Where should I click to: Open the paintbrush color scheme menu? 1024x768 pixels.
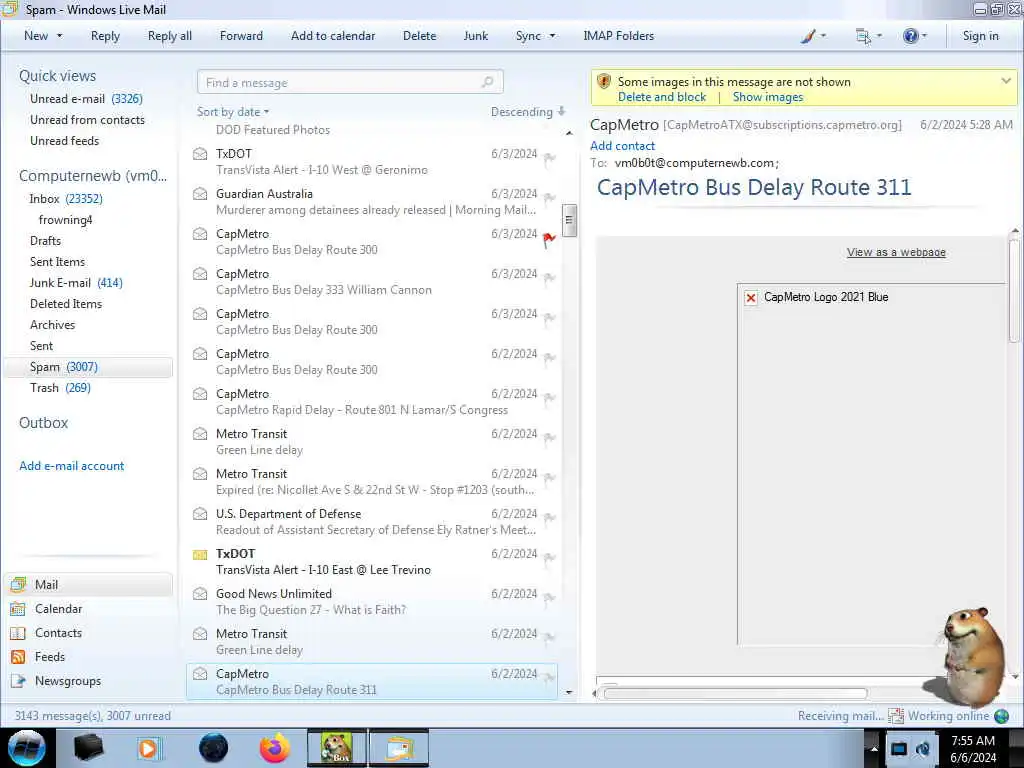813,36
